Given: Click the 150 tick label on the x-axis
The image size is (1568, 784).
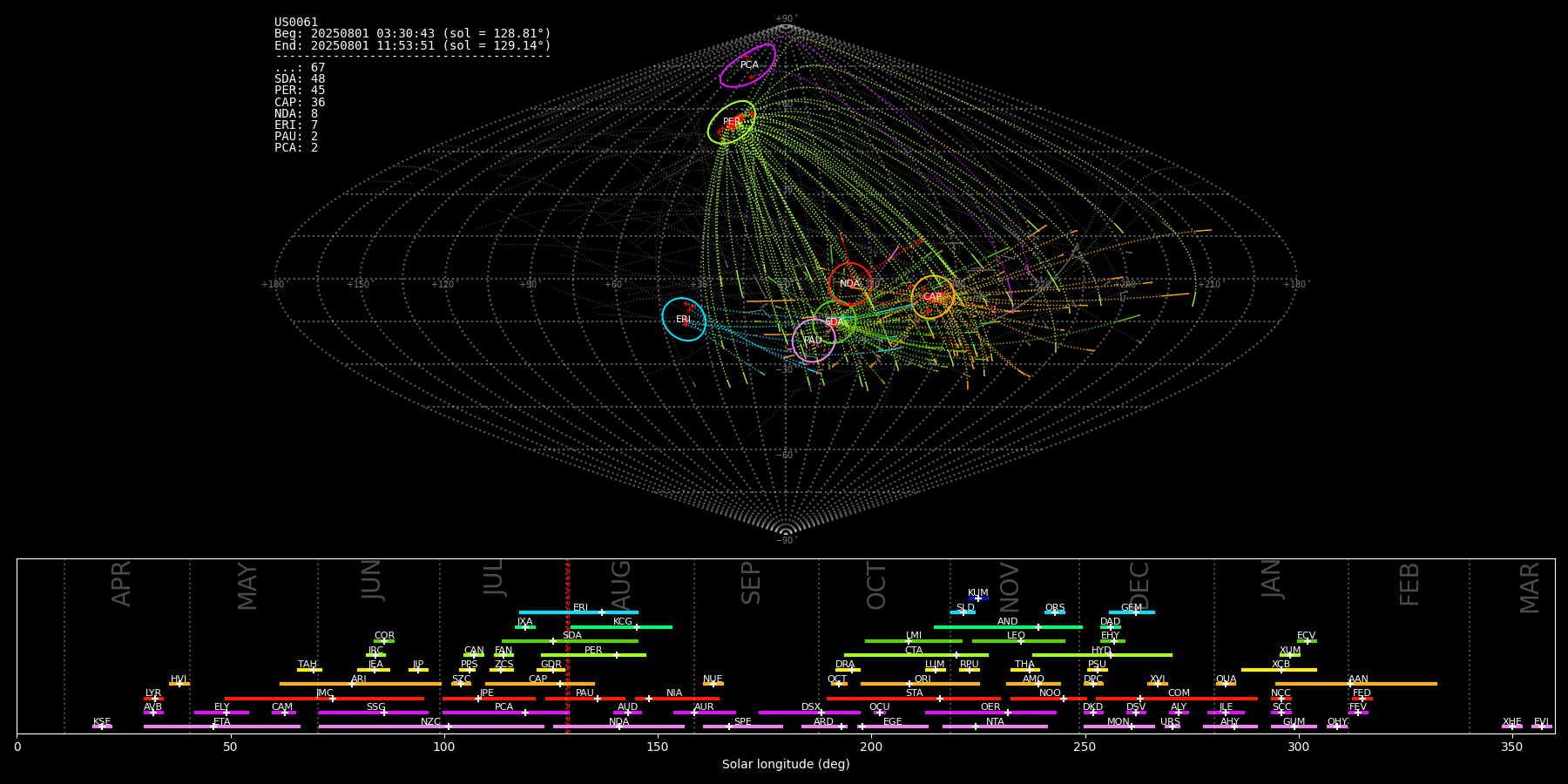Looking at the screenshot, I should 658,747.
